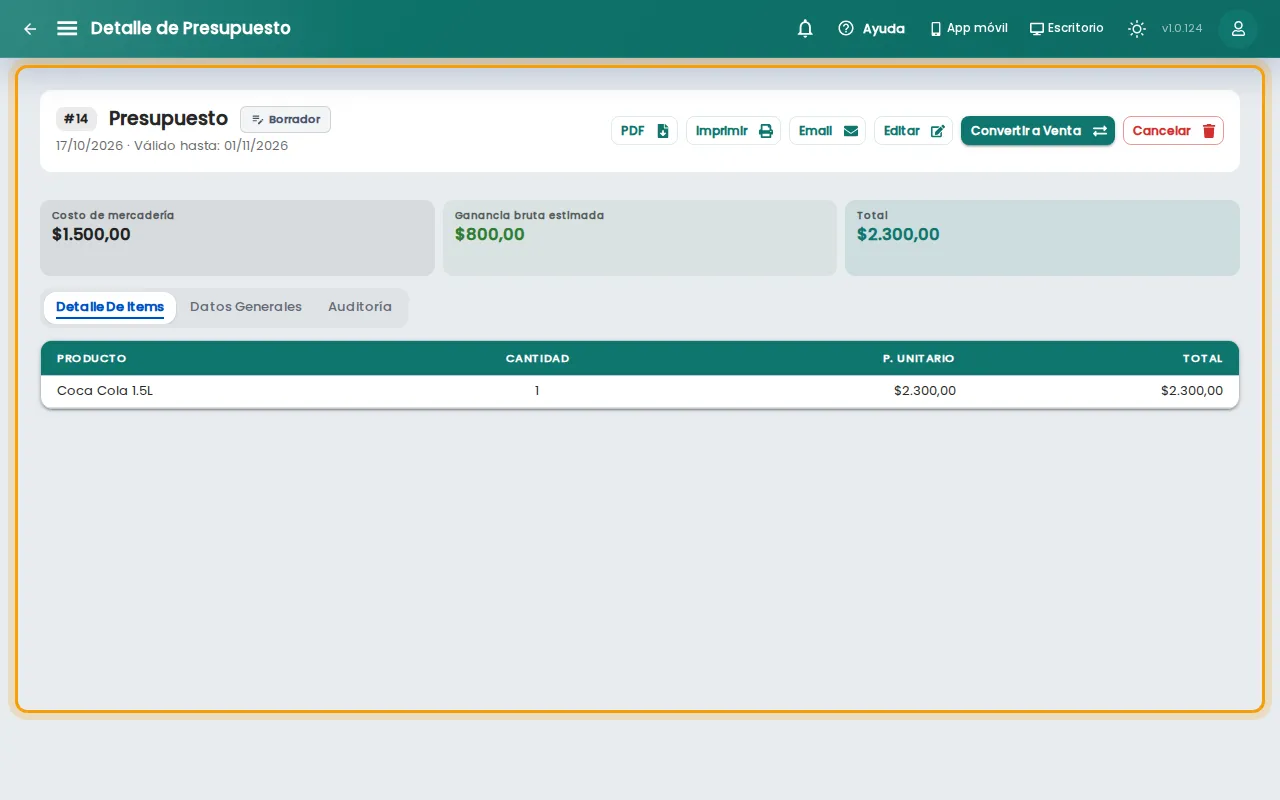
Task: Open the Ayuda help link
Action: (x=871, y=29)
